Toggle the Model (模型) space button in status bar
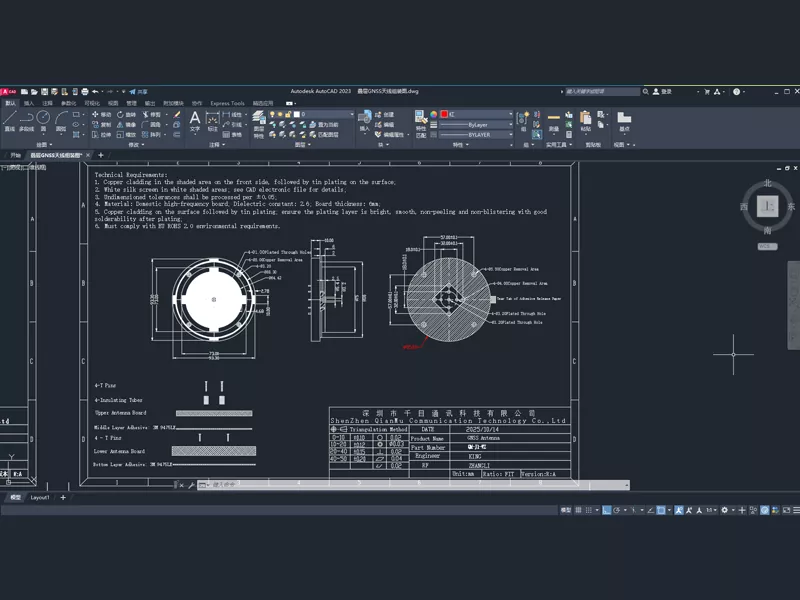Viewport: 800px width, 600px height. 566,510
